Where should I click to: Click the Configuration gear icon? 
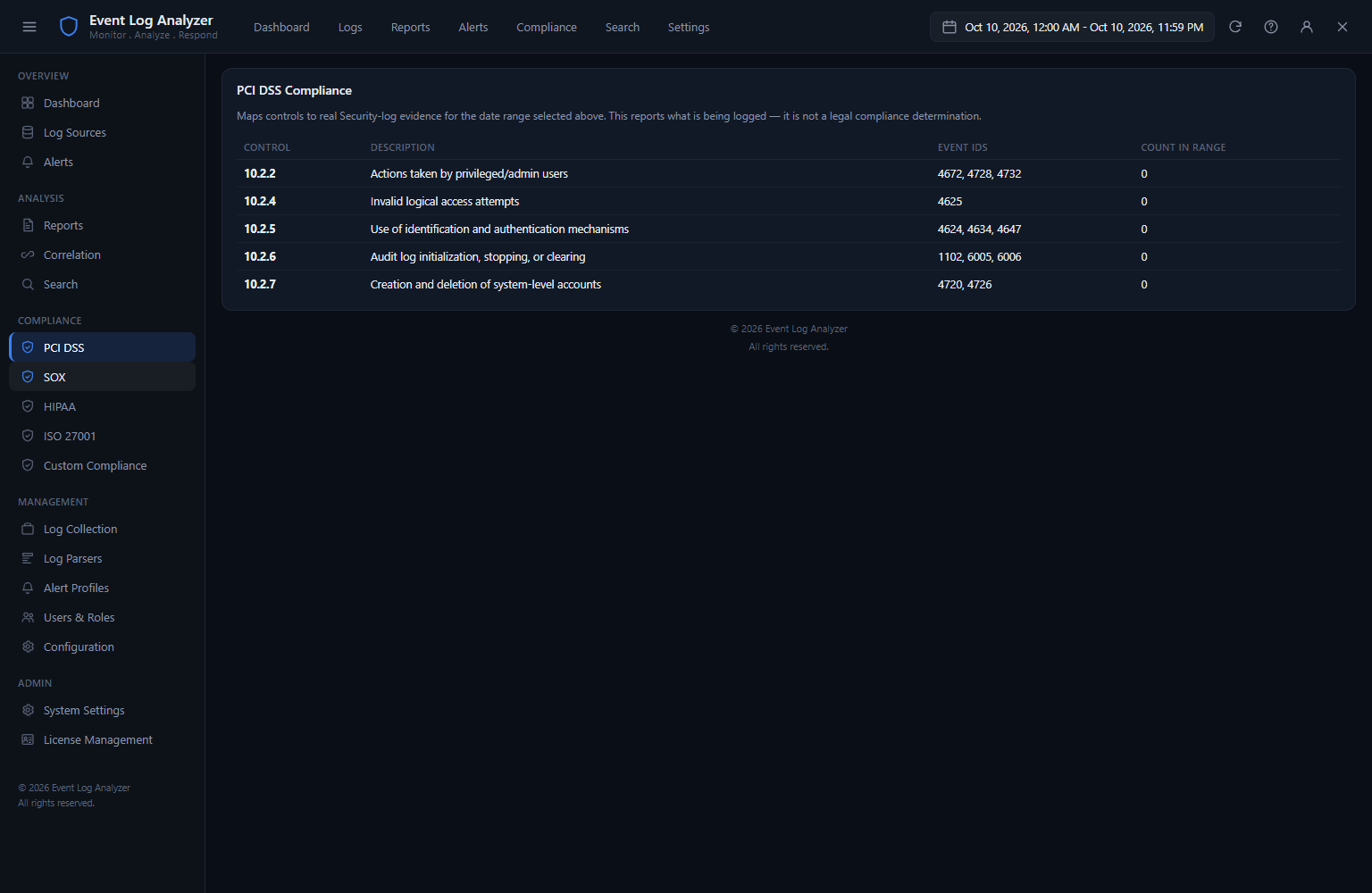tap(28, 647)
